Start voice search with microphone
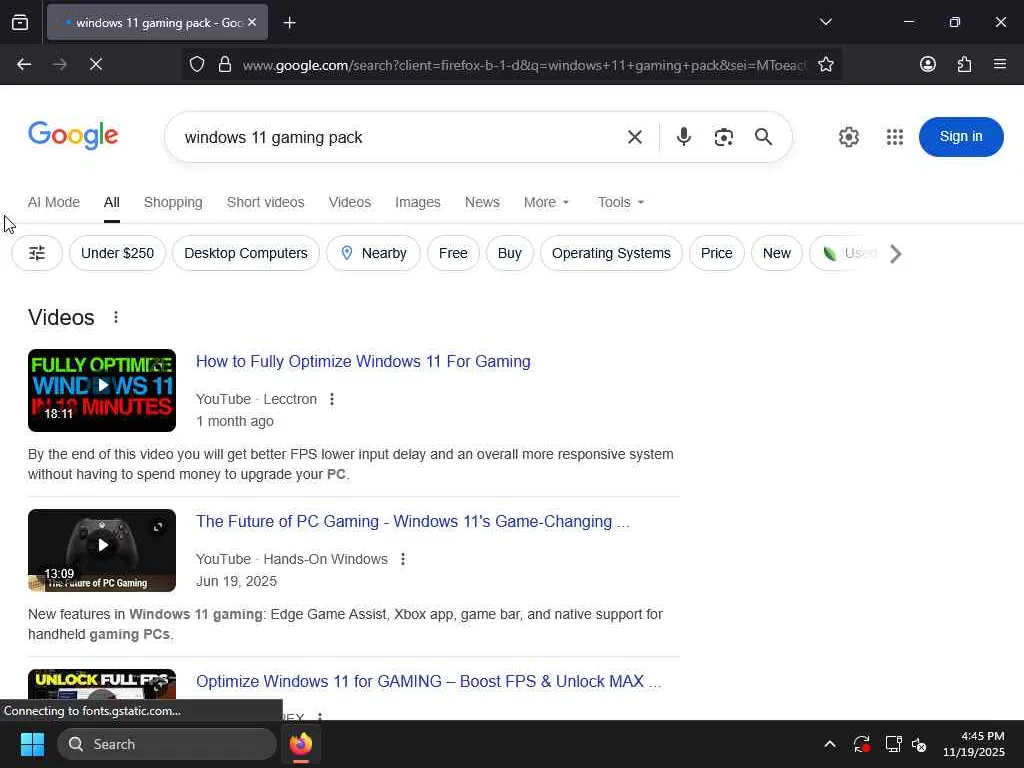The image size is (1024, 768). (684, 136)
